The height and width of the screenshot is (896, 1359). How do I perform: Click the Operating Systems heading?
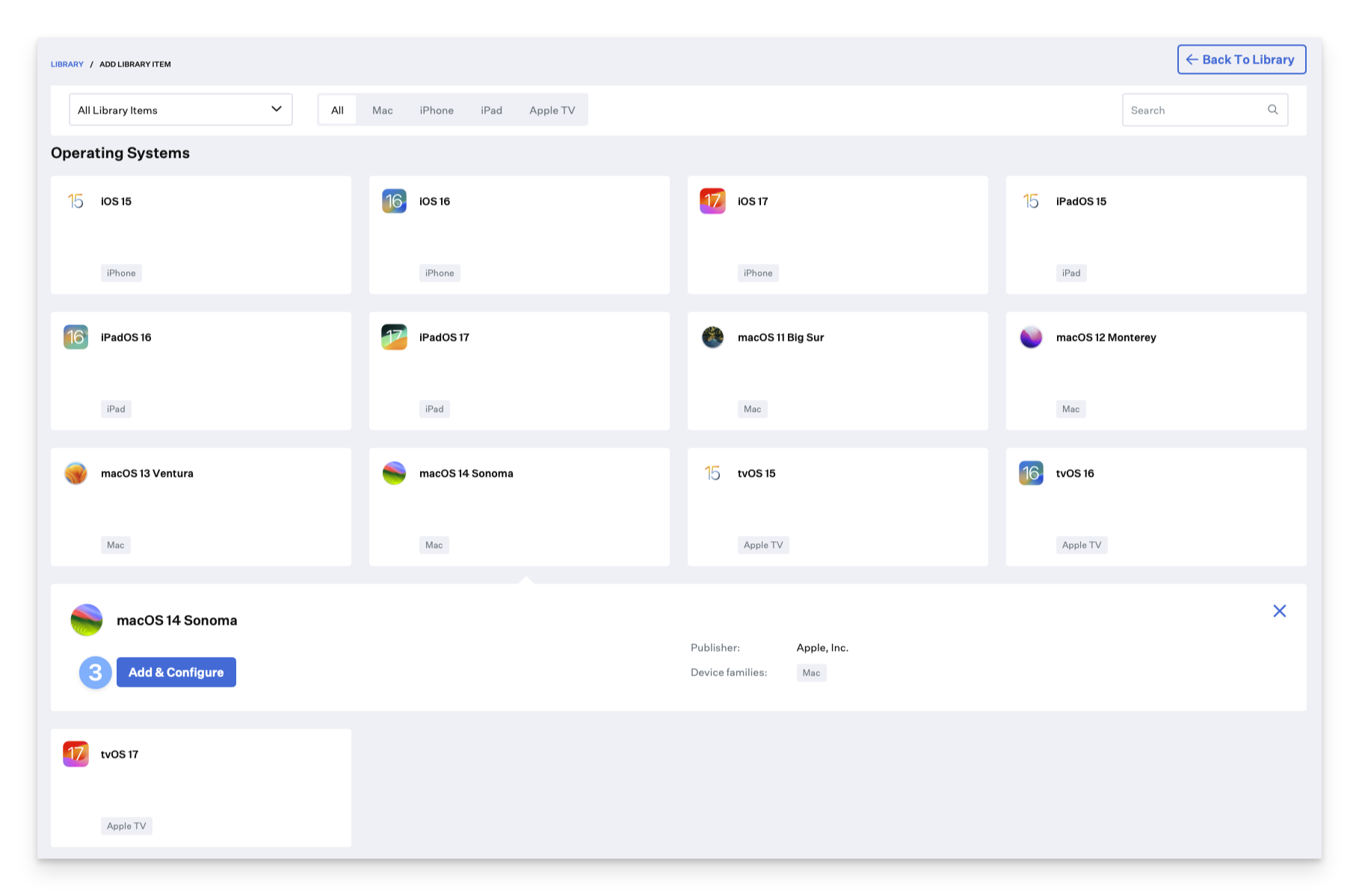(x=120, y=153)
